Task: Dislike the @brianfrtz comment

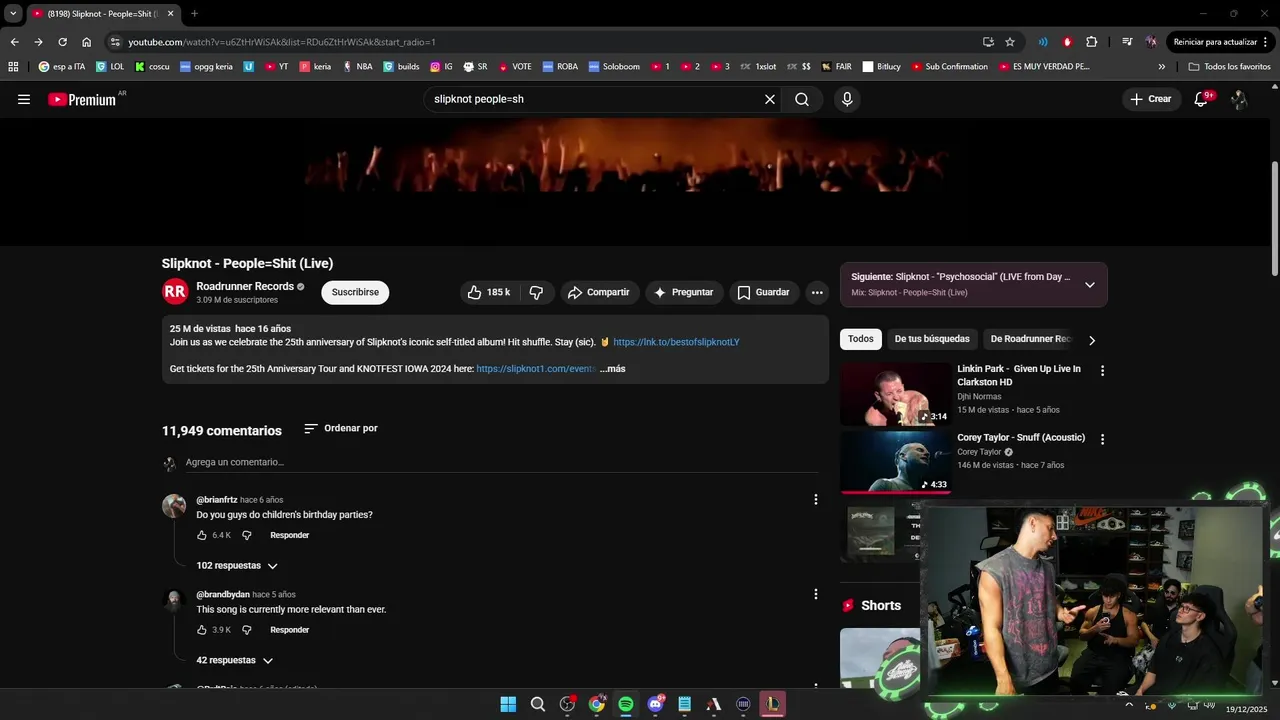Action: point(246,535)
